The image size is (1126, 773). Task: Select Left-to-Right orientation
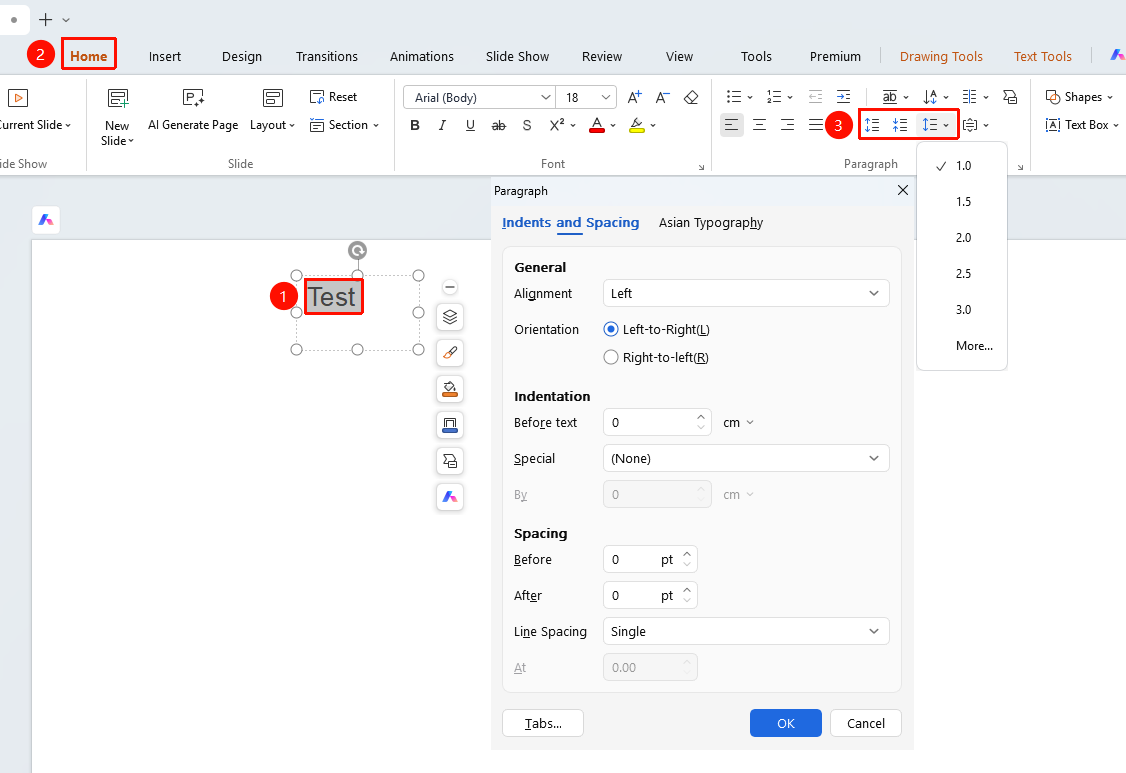[611, 329]
